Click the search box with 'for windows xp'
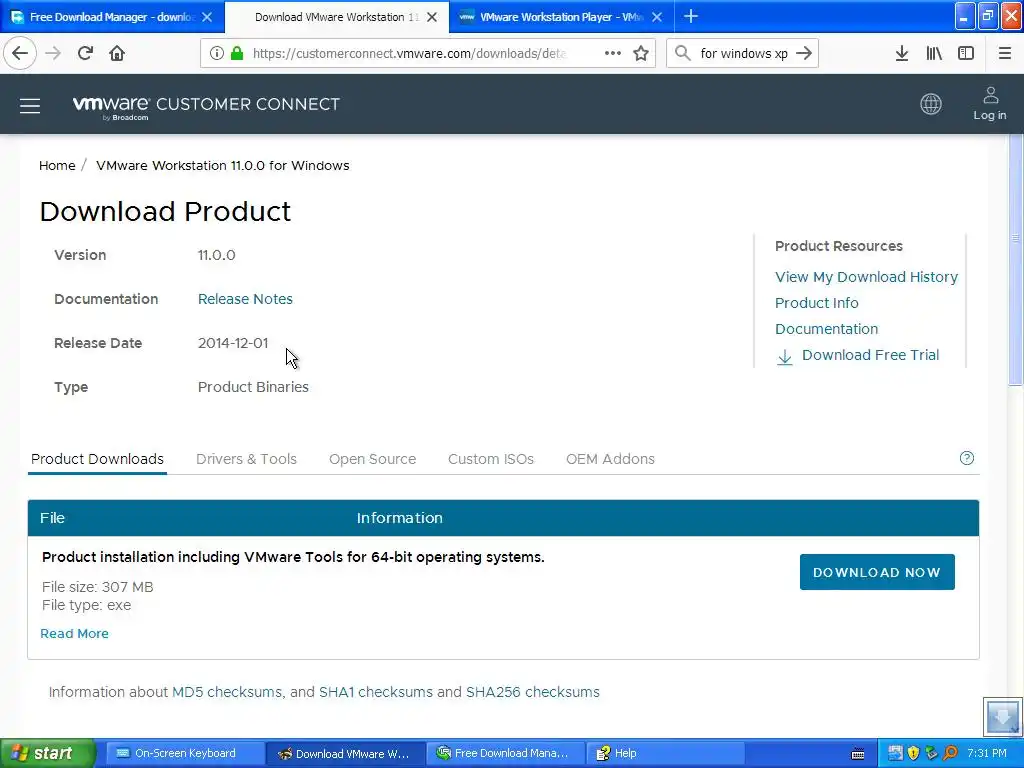Viewport: 1024px width, 768px height. tap(744, 53)
